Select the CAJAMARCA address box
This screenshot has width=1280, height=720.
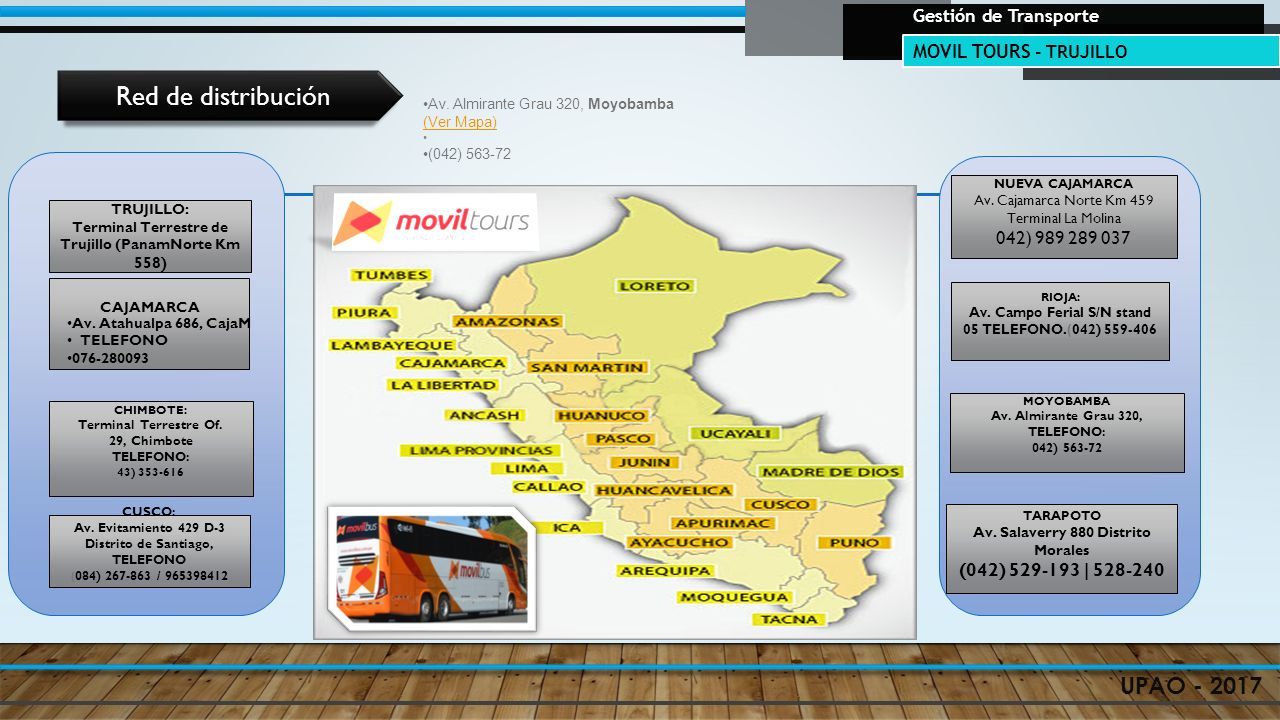tap(149, 324)
